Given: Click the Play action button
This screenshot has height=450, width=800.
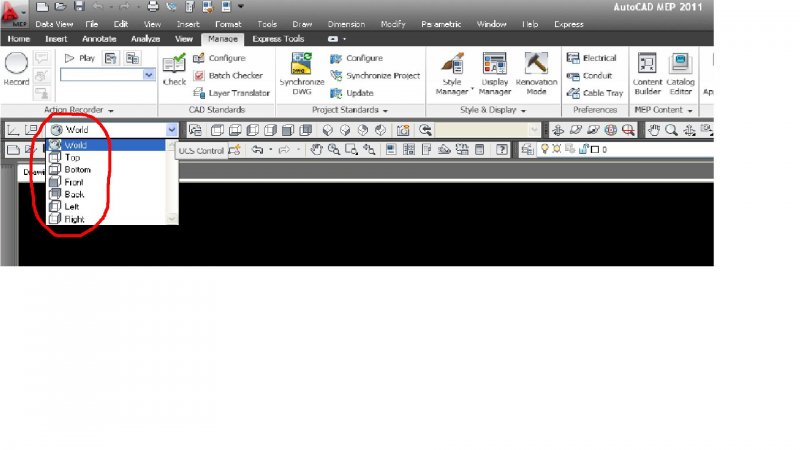Looking at the screenshot, I should pos(80,58).
